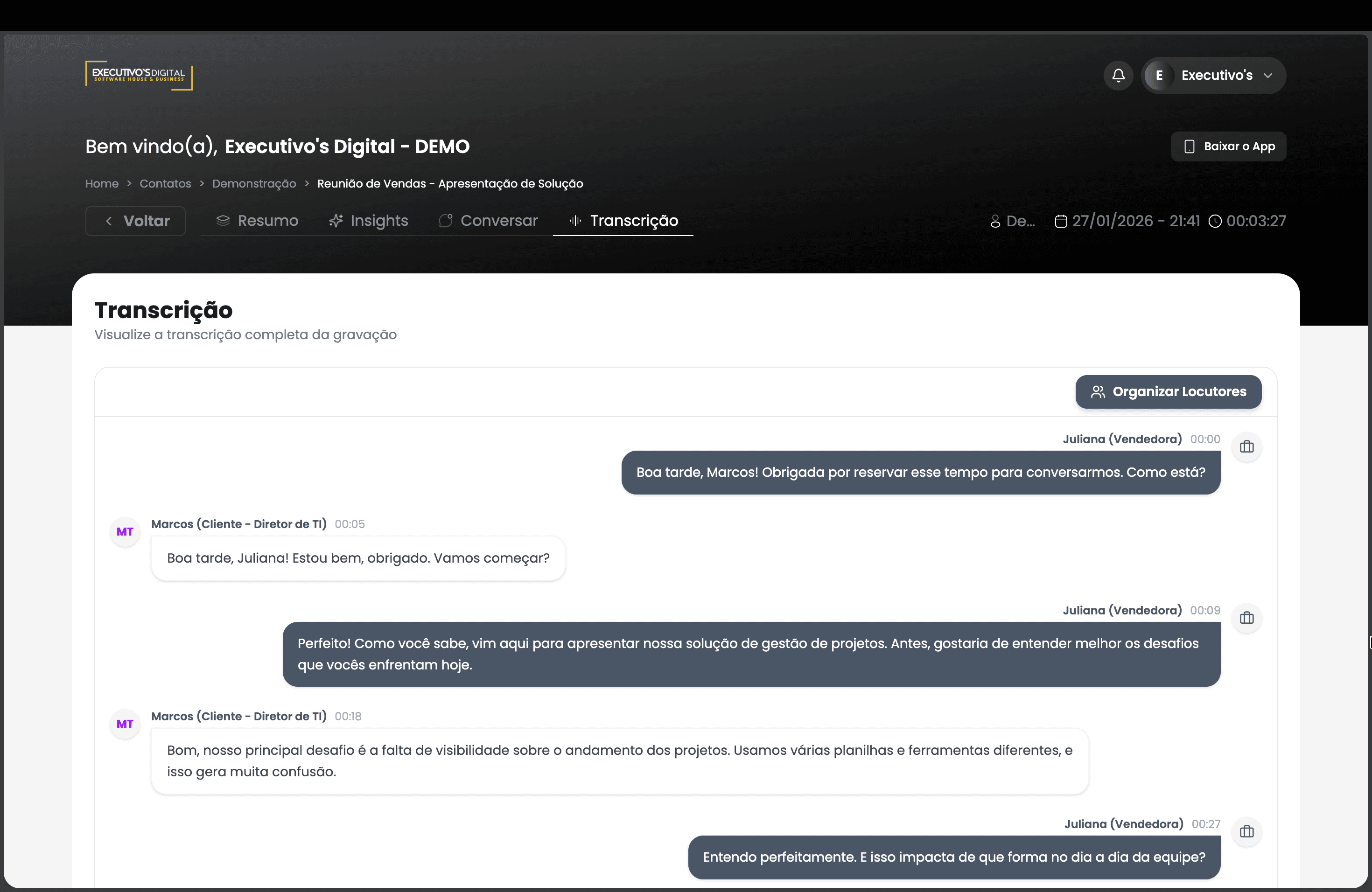
Task: Click the briefcase icon beside Juliana's 00:09 message
Action: pyautogui.click(x=1246, y=618)
